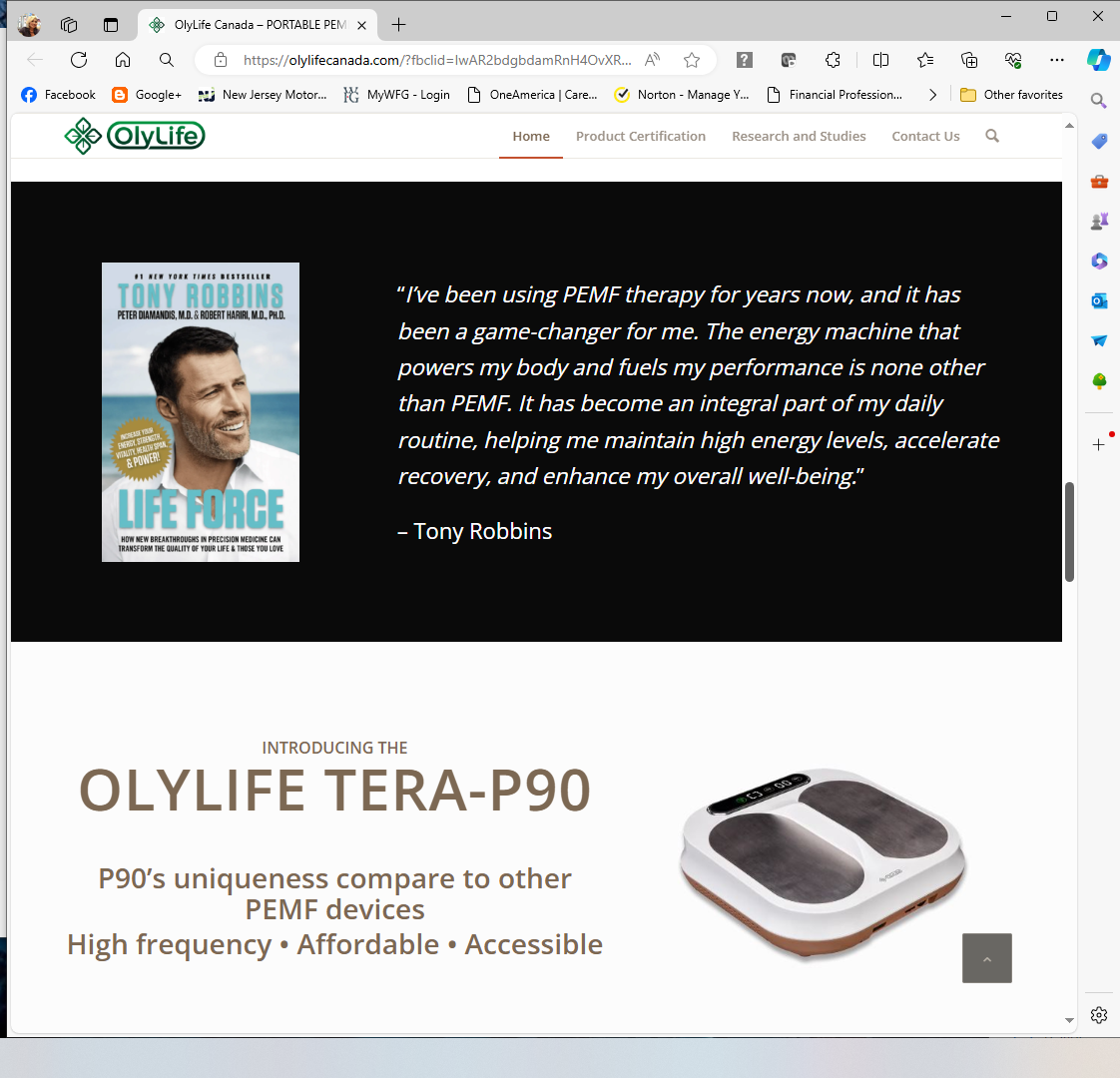Click the page vertical scrollbar thumb
This screenshot has width=1120, height=1078.
click(1069, 532)
